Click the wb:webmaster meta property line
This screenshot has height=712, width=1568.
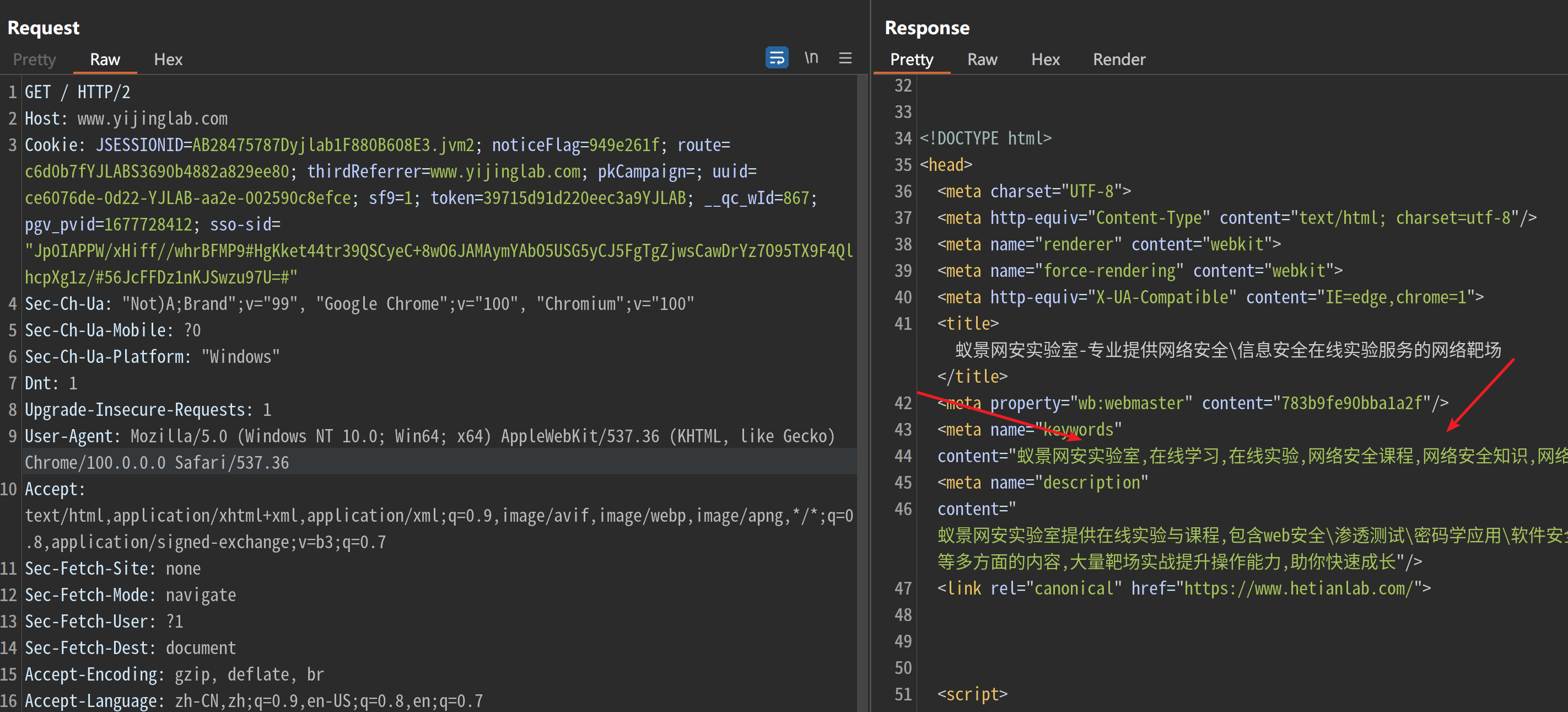pos(1193,403)
